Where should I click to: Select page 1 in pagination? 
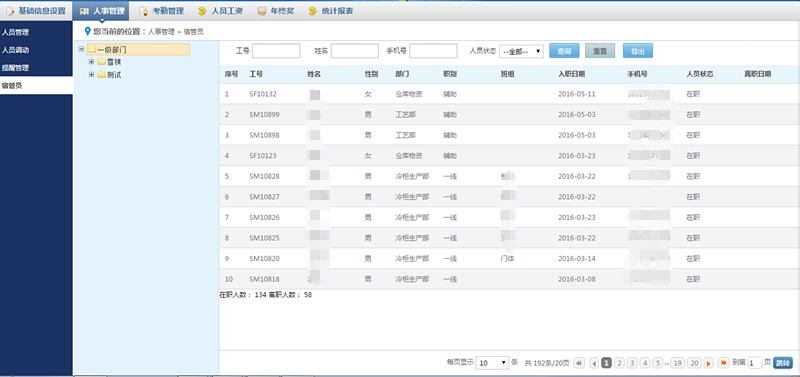[607, 363]
